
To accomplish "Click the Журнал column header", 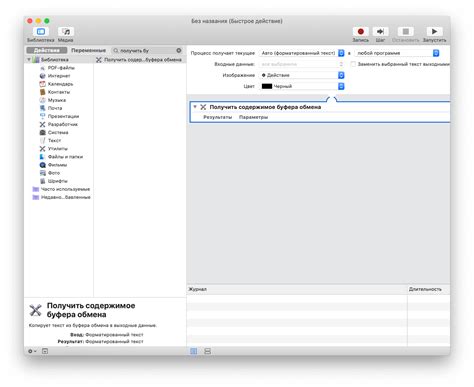I will click(x=297, y=289).
